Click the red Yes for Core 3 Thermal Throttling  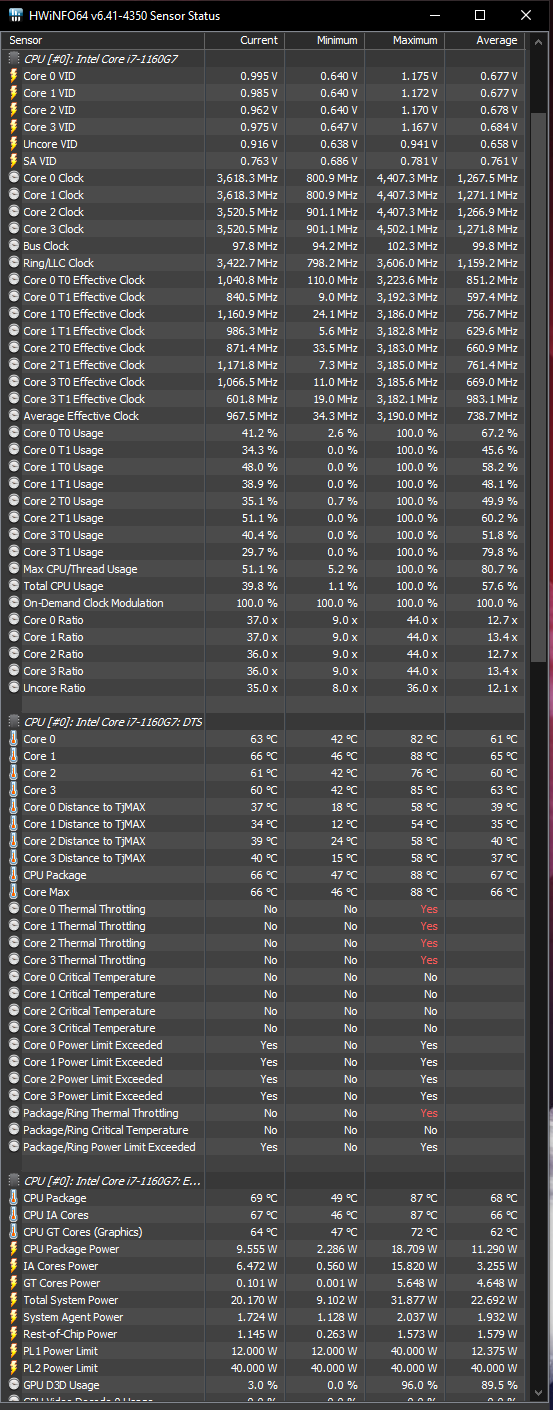(429, 960)
